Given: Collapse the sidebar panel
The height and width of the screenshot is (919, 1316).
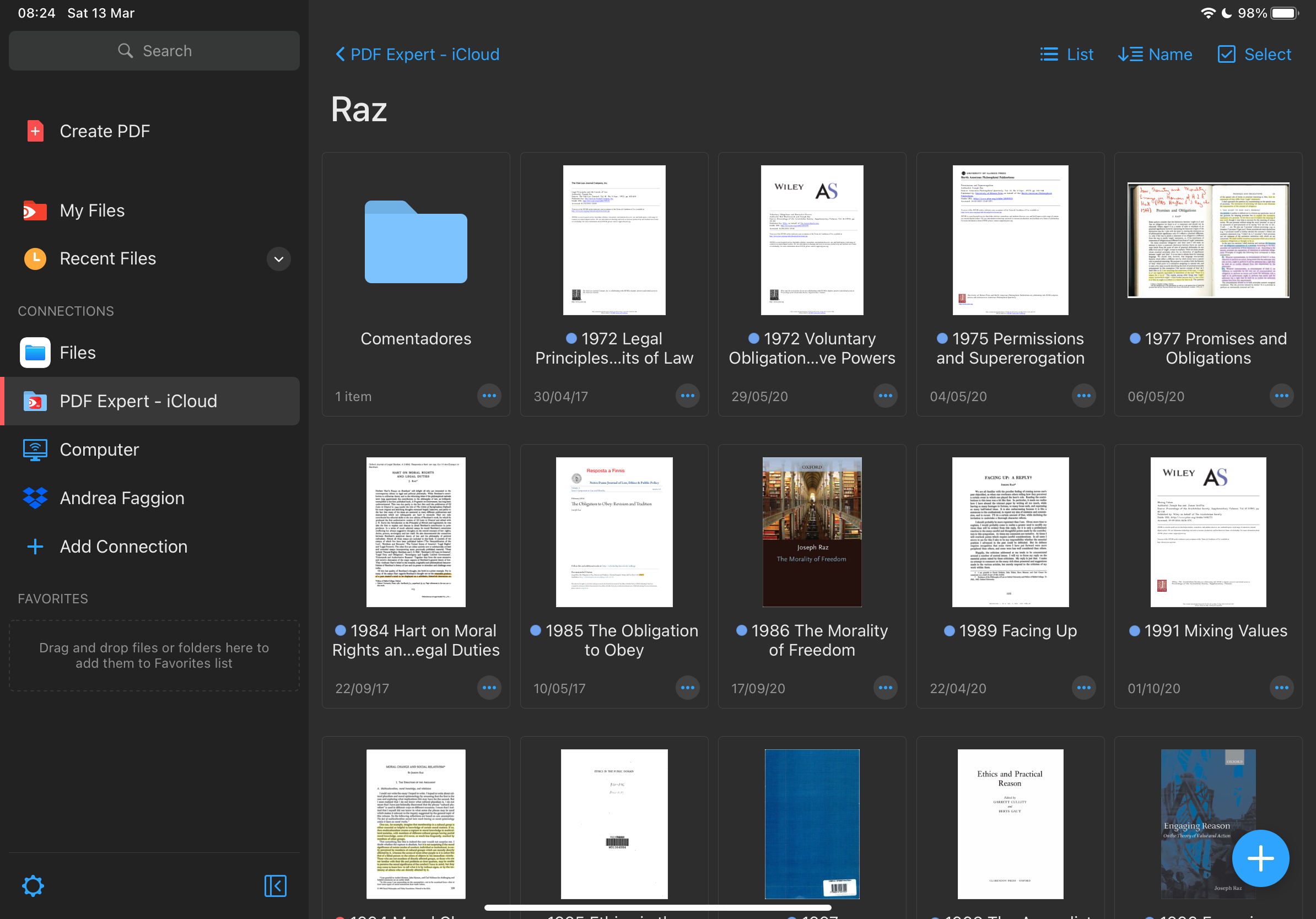Looking at the screenshot, I should [275, 886].
